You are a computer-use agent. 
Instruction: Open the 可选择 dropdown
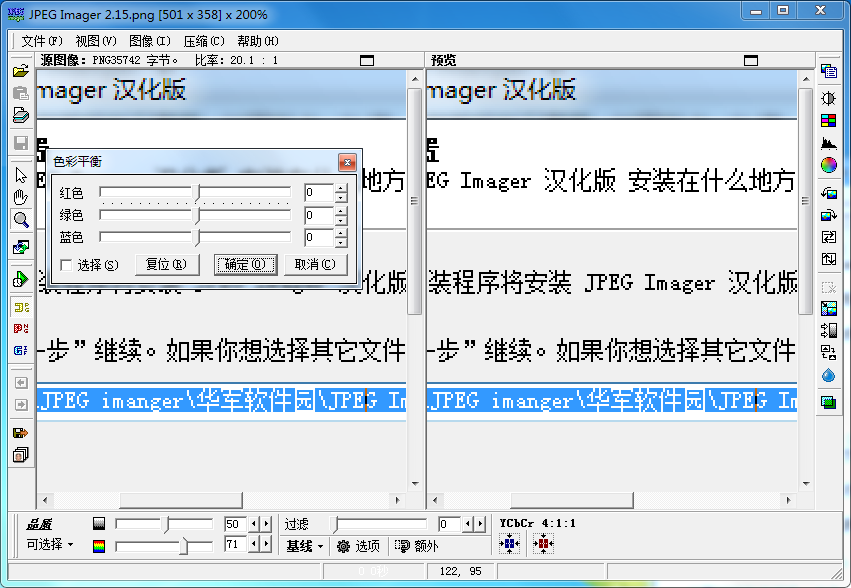(x=49, y=544)
